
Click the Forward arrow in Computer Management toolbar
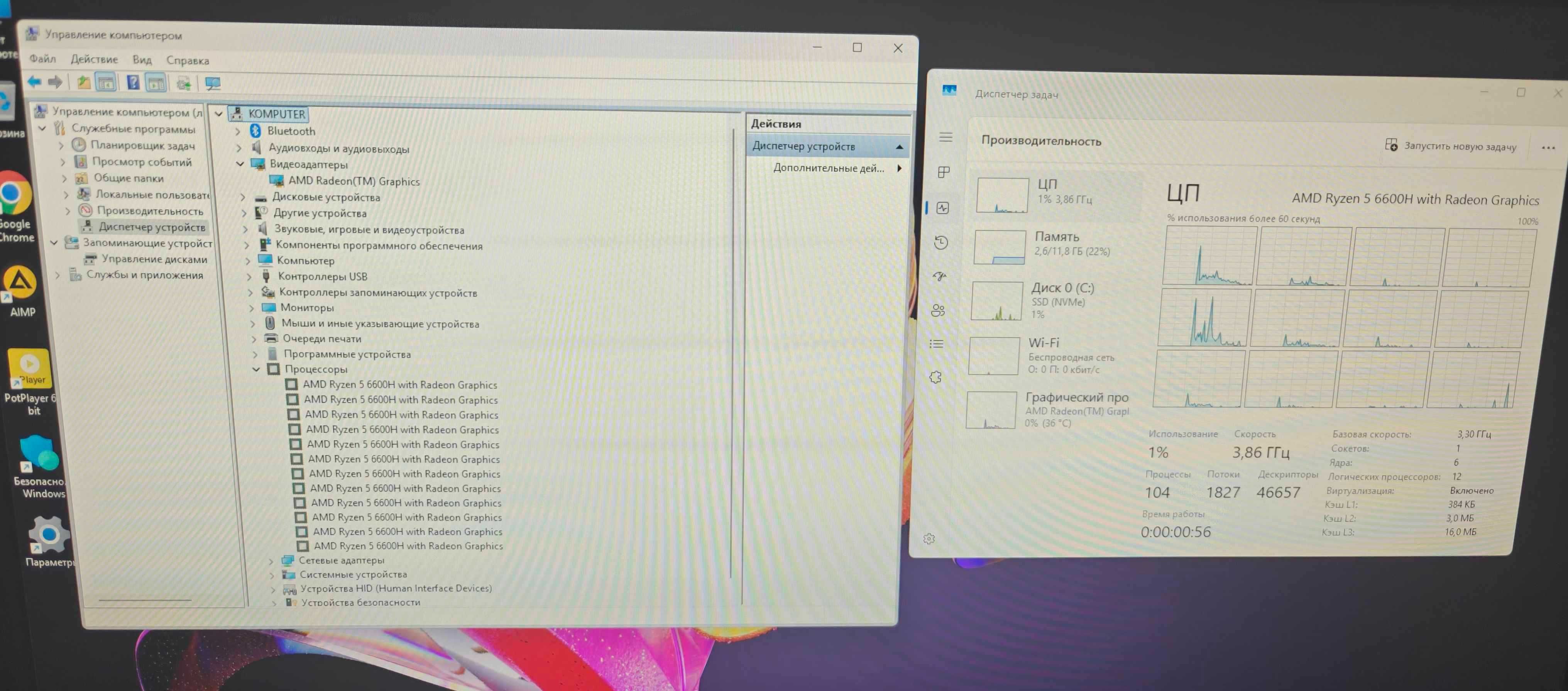(56, 81)
